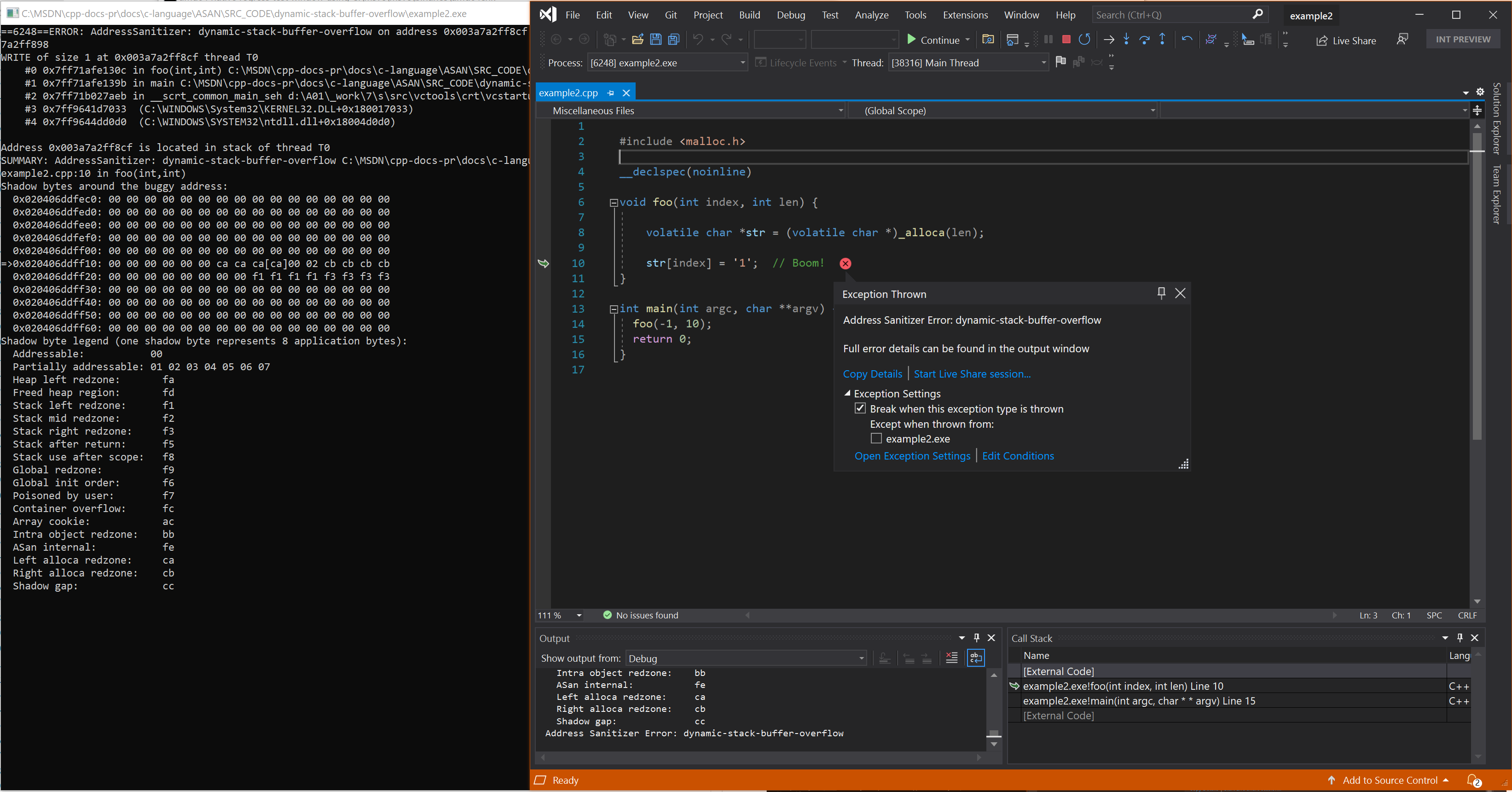Select the Build menu item

[749, 14]
